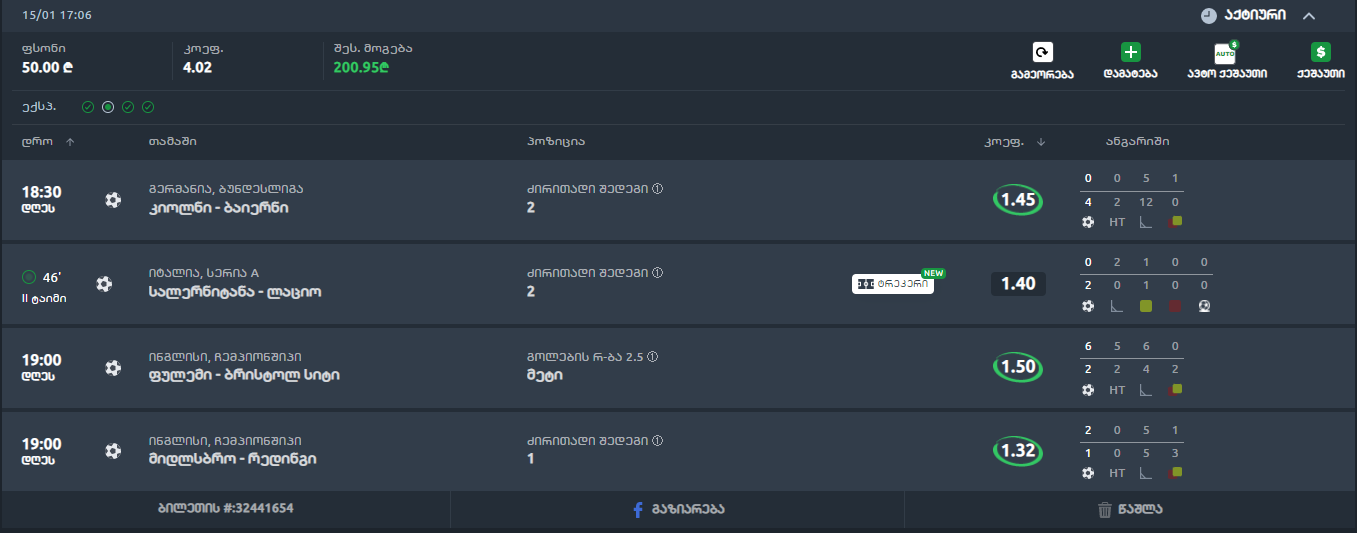Click the football icon in the კიოლნი - ბაიერნი row
Image resolution: width=1357 pixels, height=533 pixels.
(112, 200)
